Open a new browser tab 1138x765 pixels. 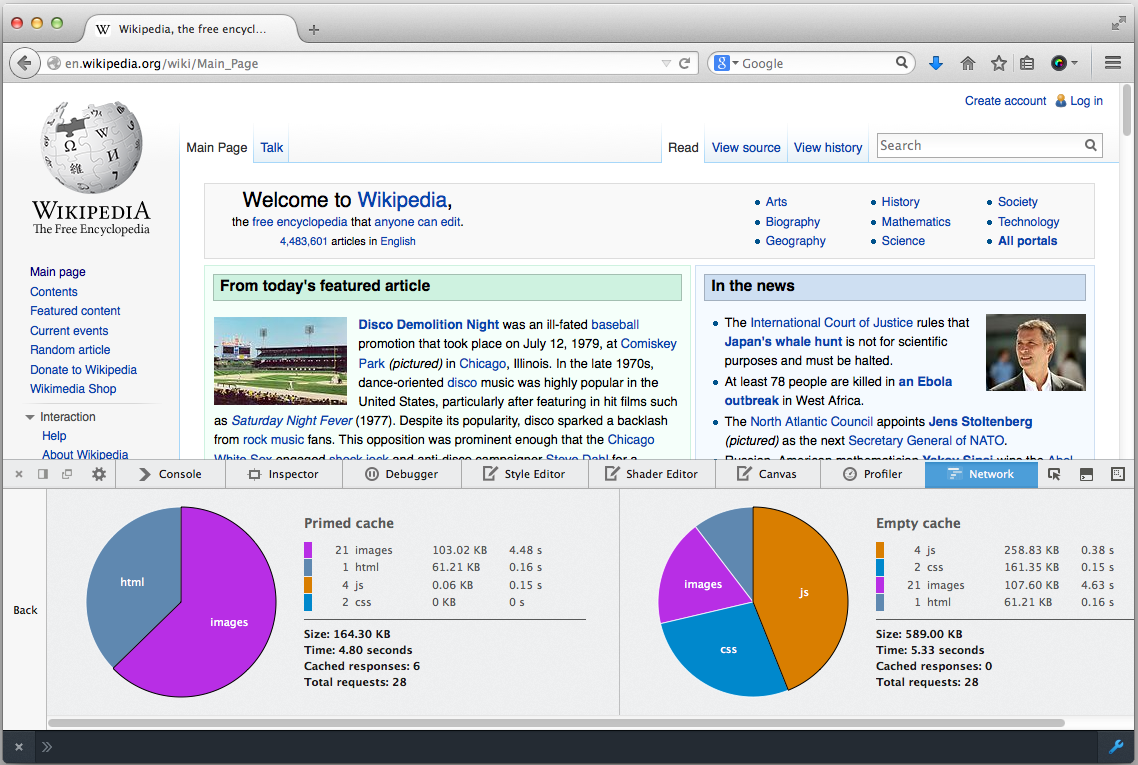coord(314,30)
